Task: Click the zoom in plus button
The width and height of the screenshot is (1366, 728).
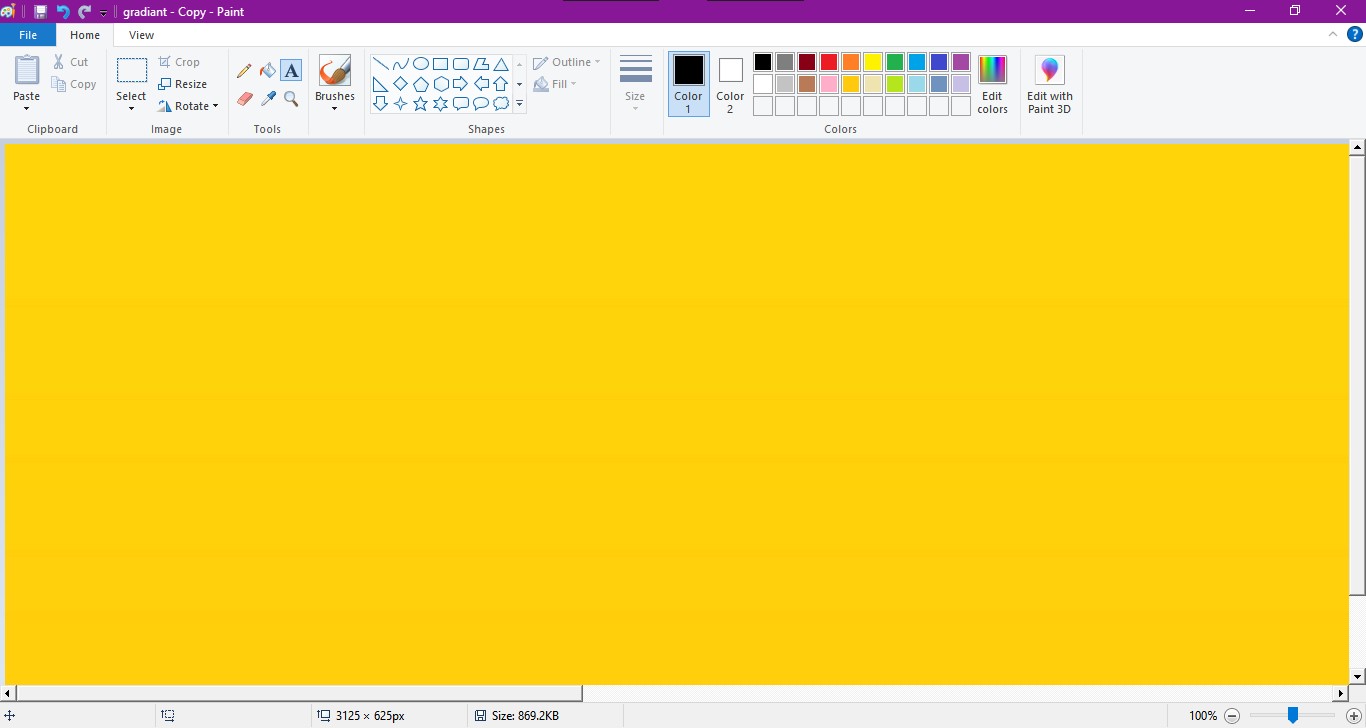Action: tap(1353, 716)
